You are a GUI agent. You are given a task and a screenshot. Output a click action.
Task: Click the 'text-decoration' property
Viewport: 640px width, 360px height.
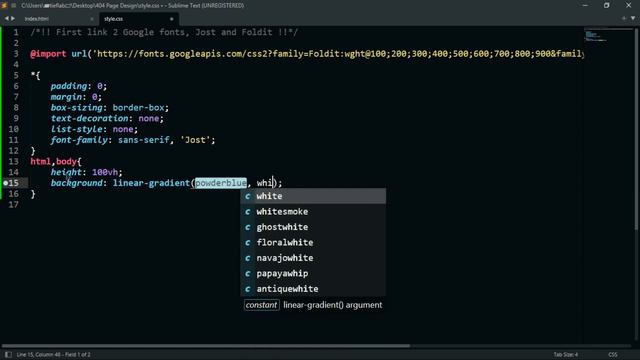pos(89,118)
